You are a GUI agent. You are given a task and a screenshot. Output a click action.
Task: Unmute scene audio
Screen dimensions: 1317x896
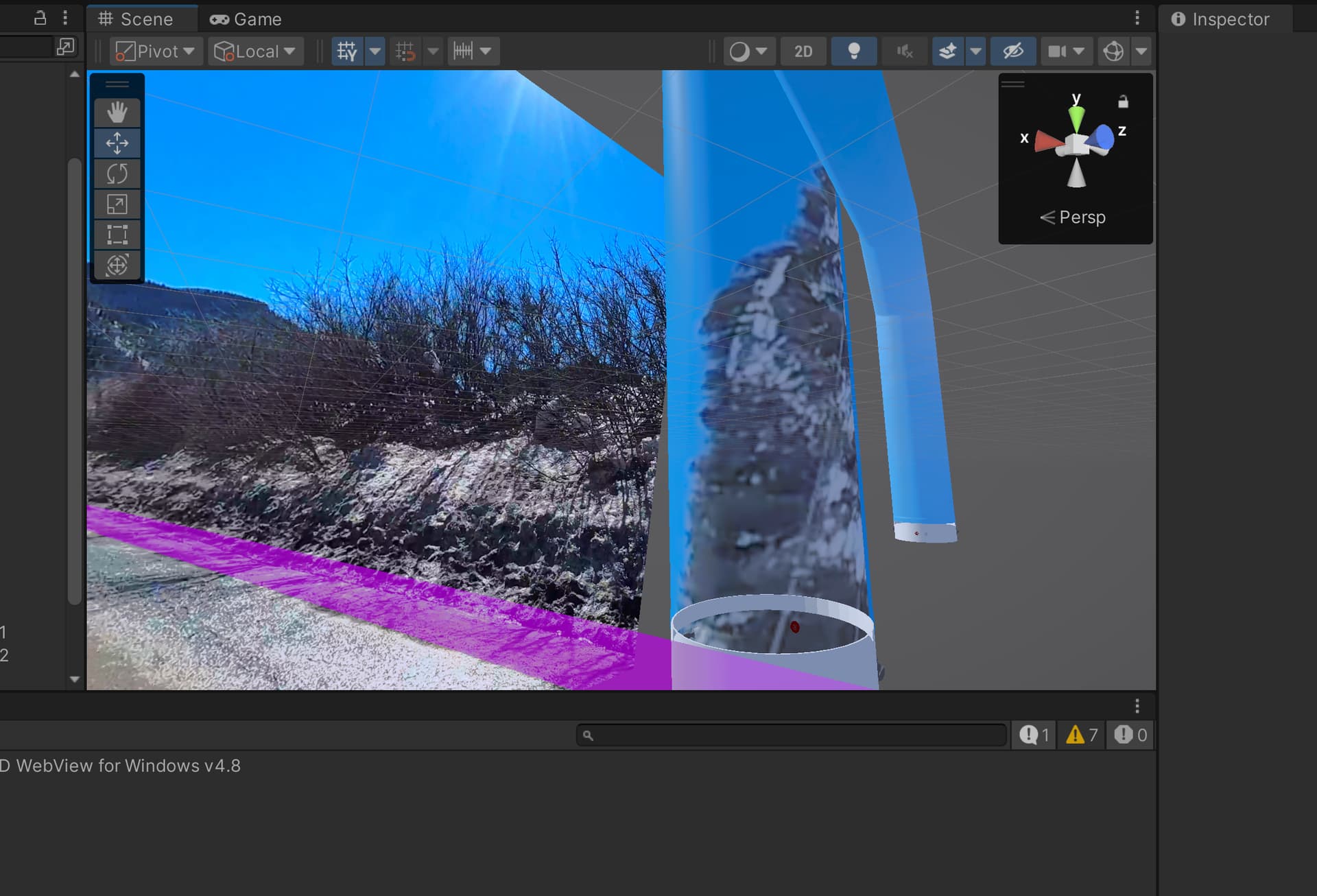coord(904,51)
